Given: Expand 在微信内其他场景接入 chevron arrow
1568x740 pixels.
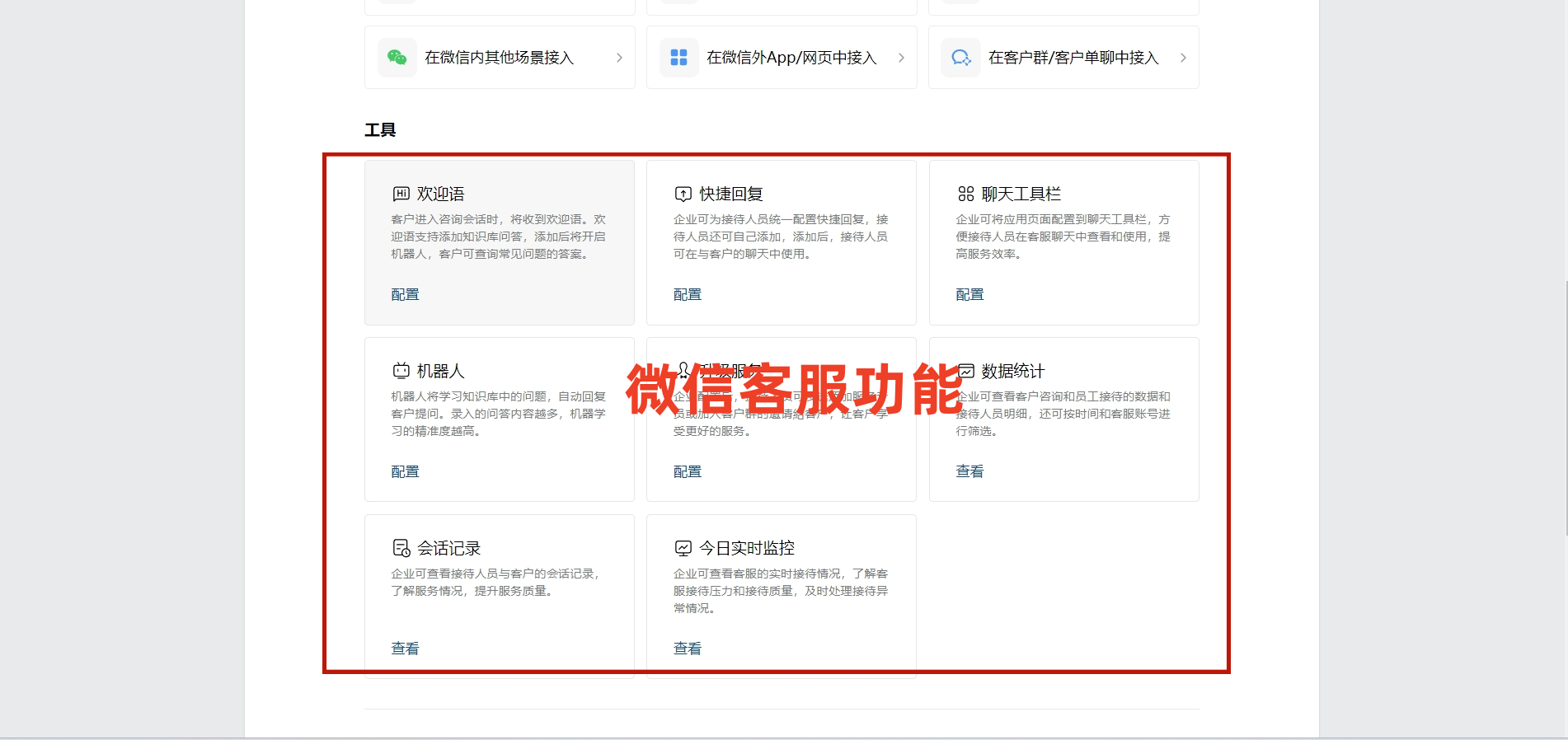Looking at the screenshot, I should point(620,58).
